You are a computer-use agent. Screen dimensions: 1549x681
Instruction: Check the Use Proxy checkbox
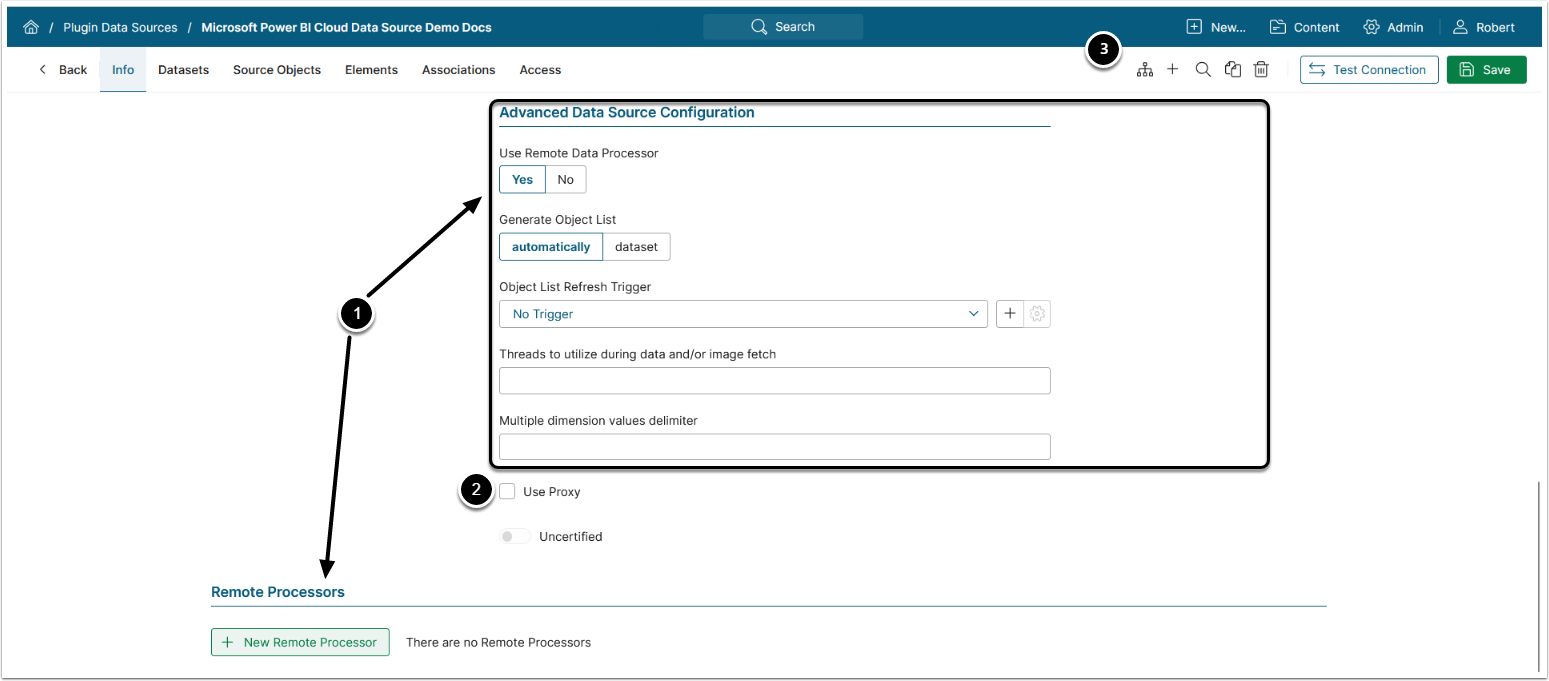click(x=508, y=492)
